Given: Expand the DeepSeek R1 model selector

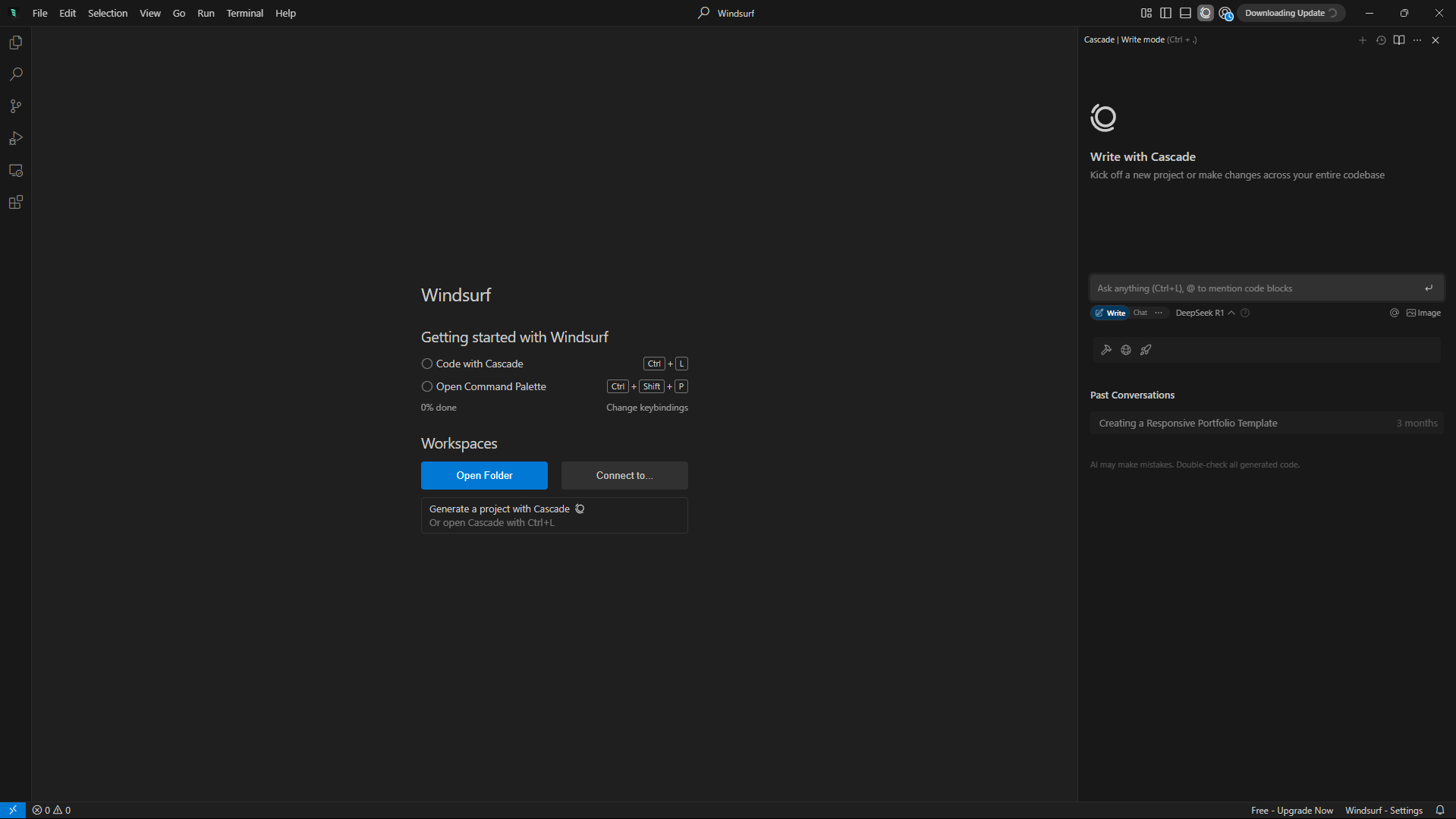Looking at the screenshot, I should tap(1205, 313).
